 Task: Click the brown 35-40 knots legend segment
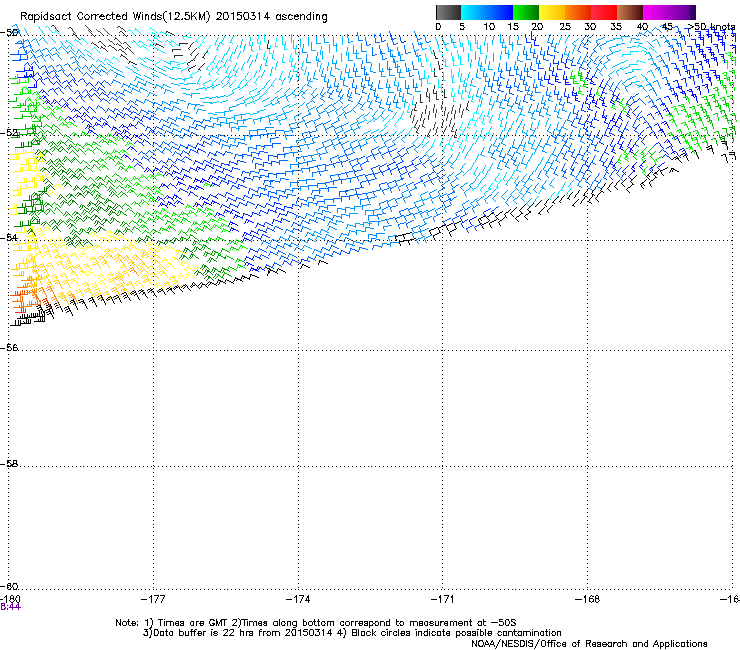pyautogui.click(x=630, y=12)
